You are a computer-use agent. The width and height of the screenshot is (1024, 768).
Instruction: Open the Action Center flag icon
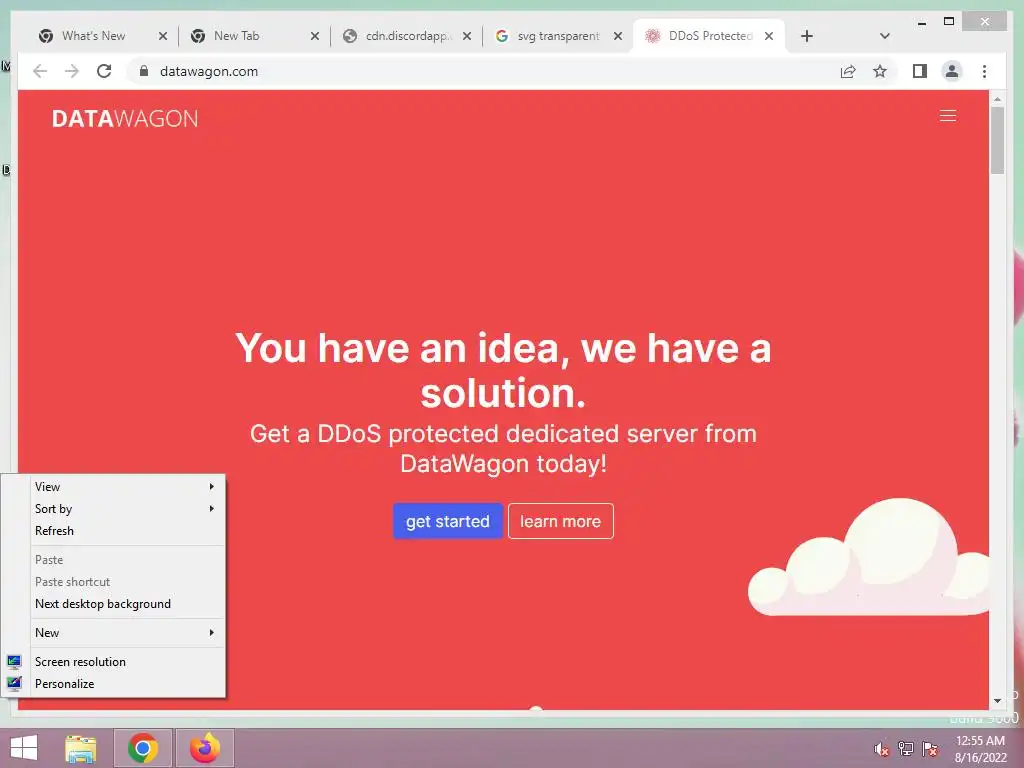[930, 749]
